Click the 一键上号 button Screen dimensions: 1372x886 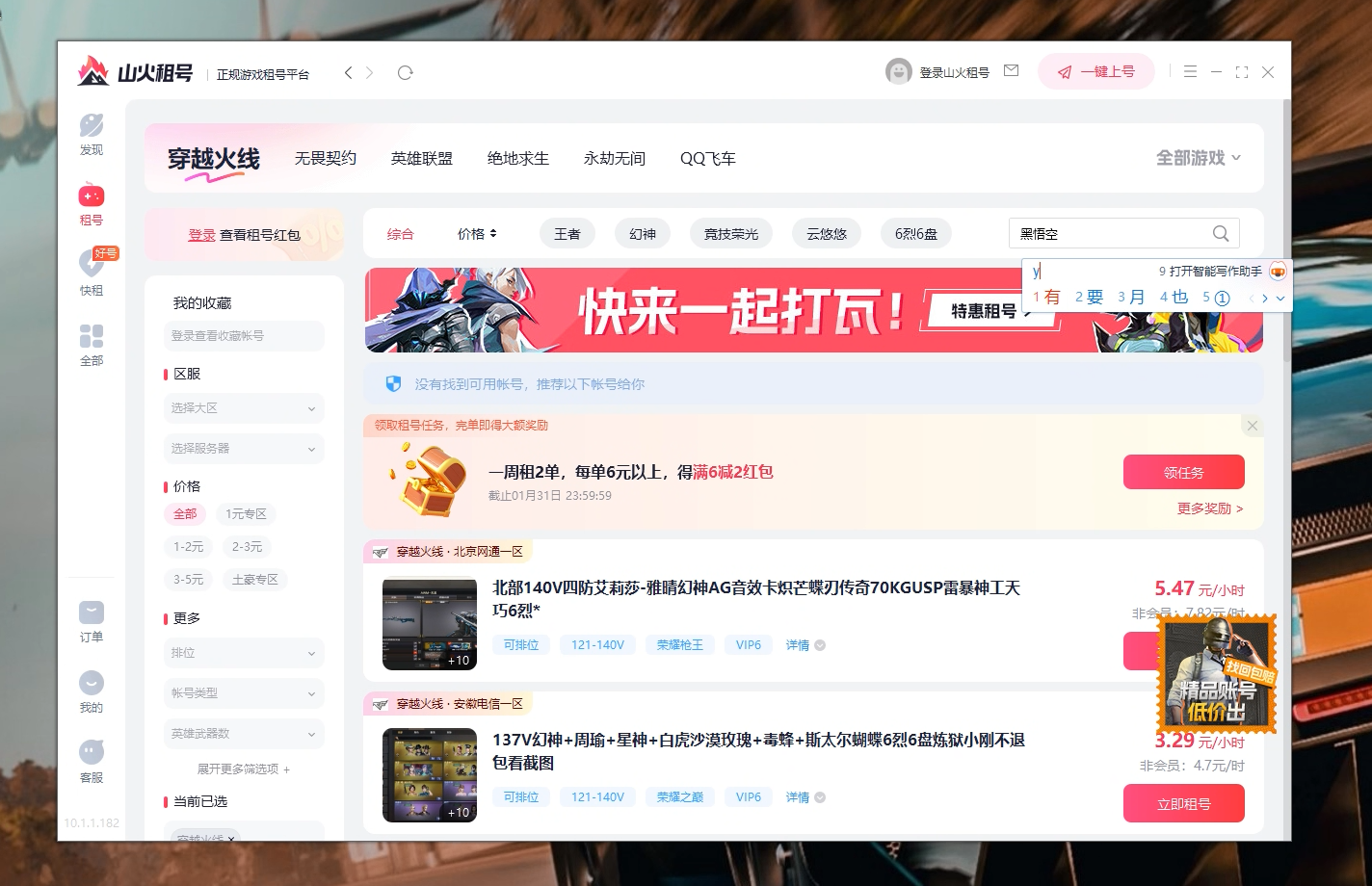point(1096,72)
